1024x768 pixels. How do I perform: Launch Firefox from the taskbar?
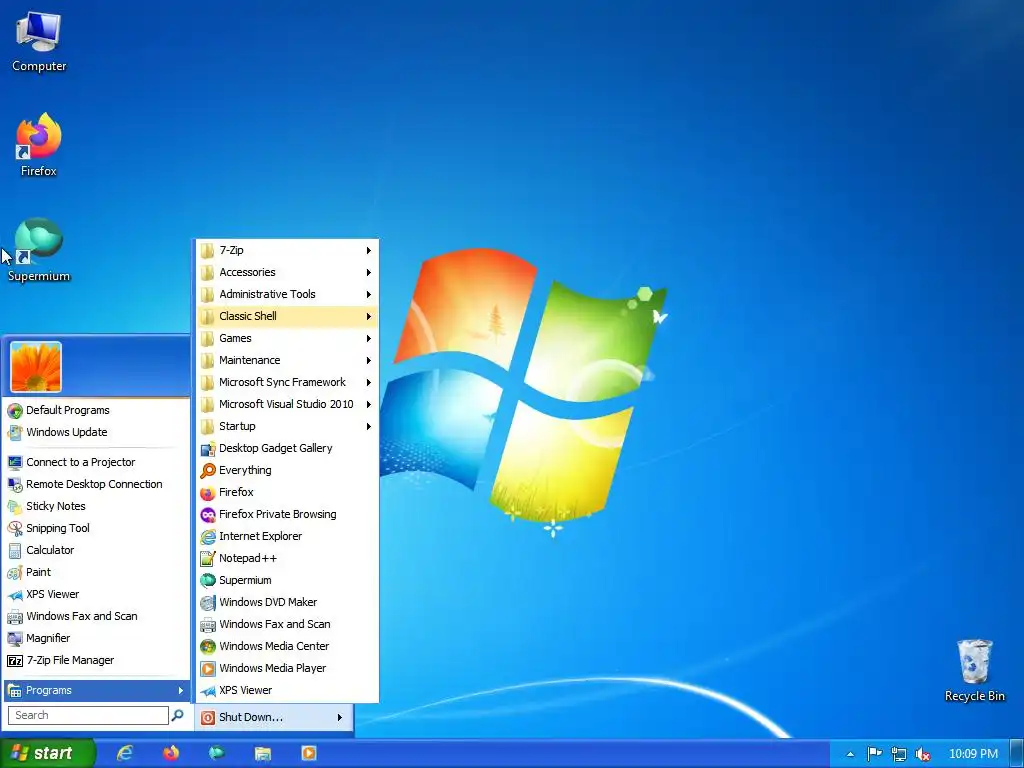click(171, 753)
